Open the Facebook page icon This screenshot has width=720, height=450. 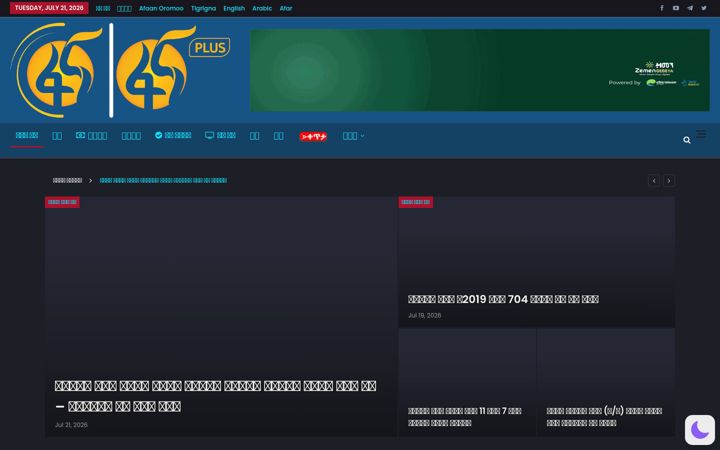(x=662, y=8)
